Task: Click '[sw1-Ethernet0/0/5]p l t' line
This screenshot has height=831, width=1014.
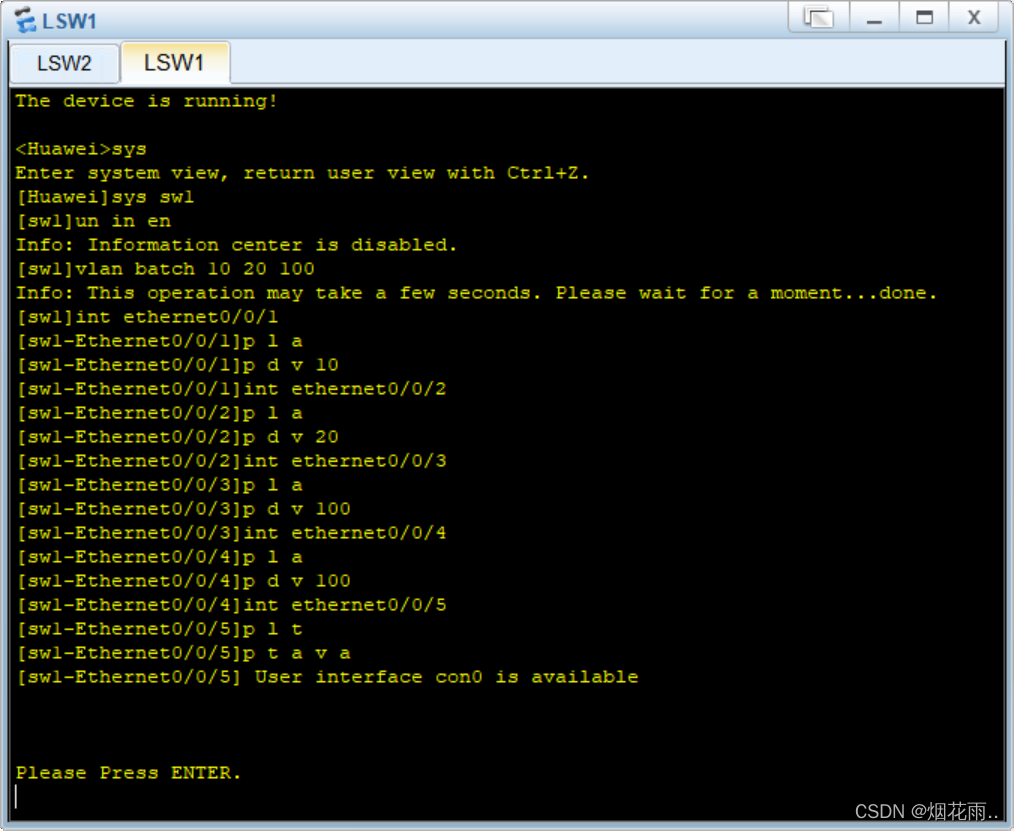Action: [x=159, y=629]
